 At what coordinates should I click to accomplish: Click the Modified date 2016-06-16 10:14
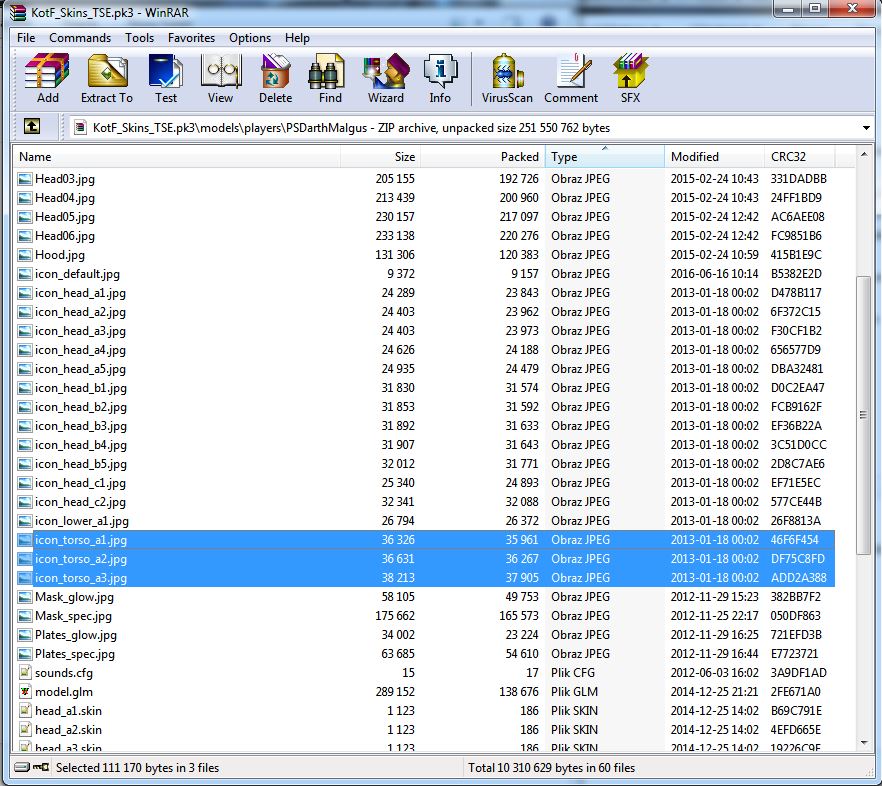pyautogui.click(x=714, y=274)
